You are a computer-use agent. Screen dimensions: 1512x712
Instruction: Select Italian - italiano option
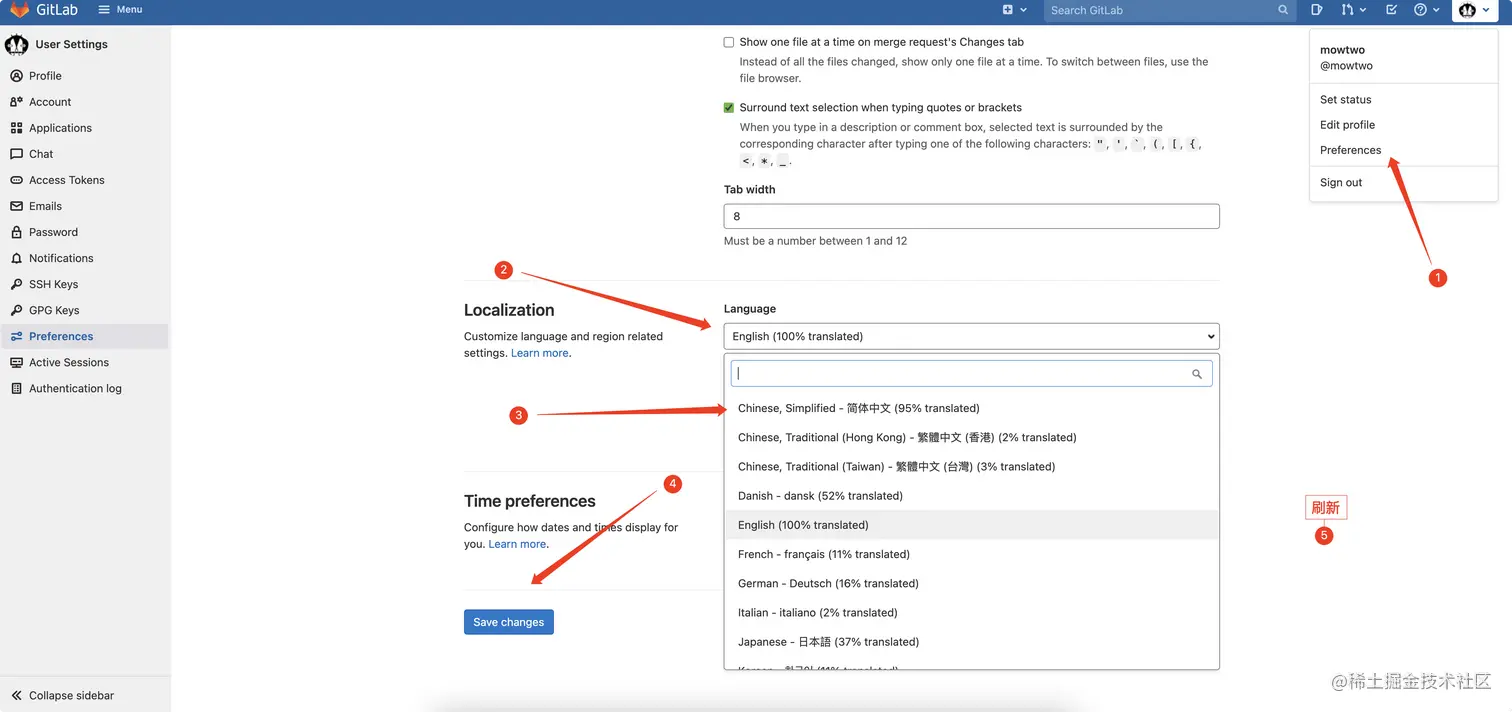[x=971, y=612]
